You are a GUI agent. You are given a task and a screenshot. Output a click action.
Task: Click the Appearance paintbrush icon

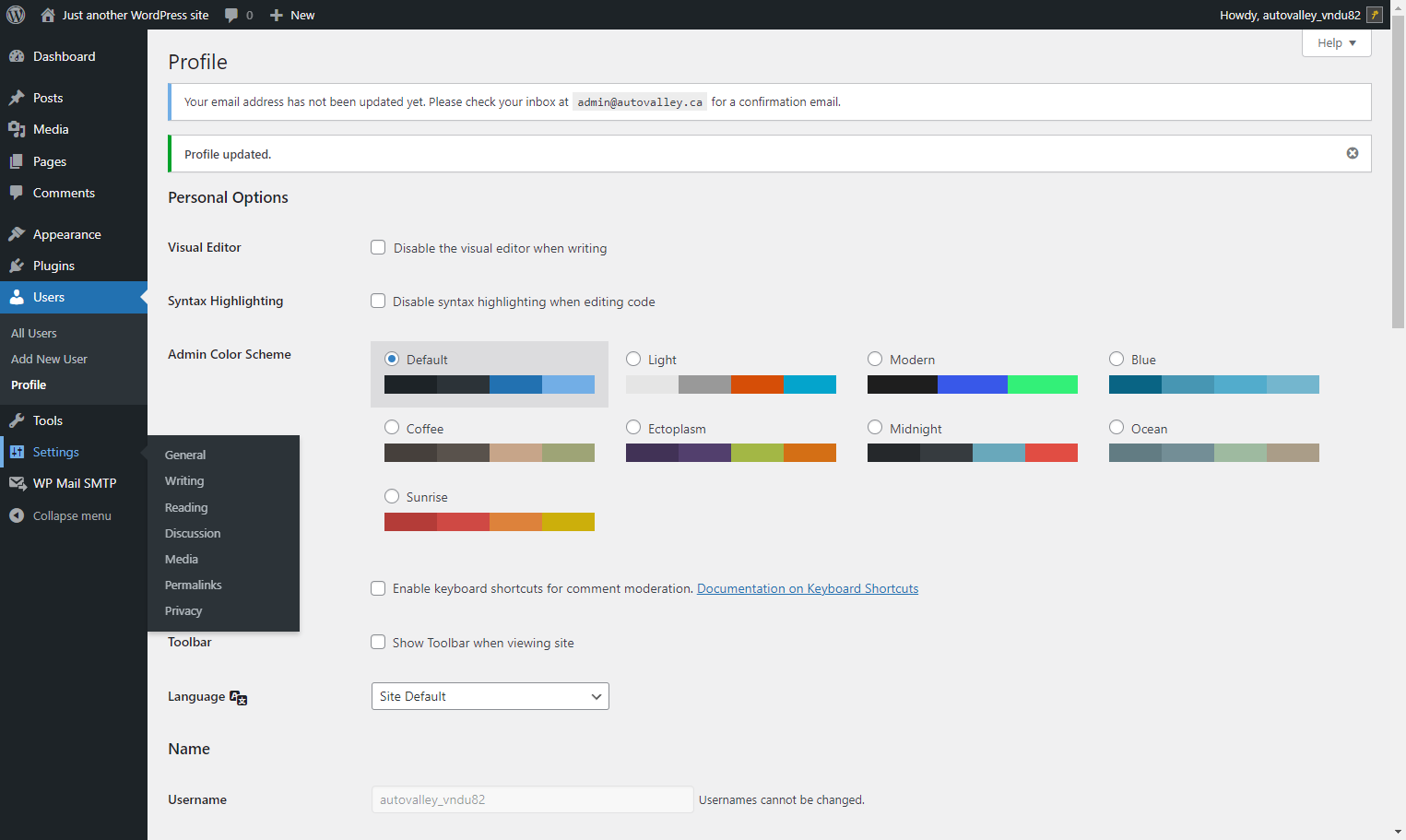(17, 234)
